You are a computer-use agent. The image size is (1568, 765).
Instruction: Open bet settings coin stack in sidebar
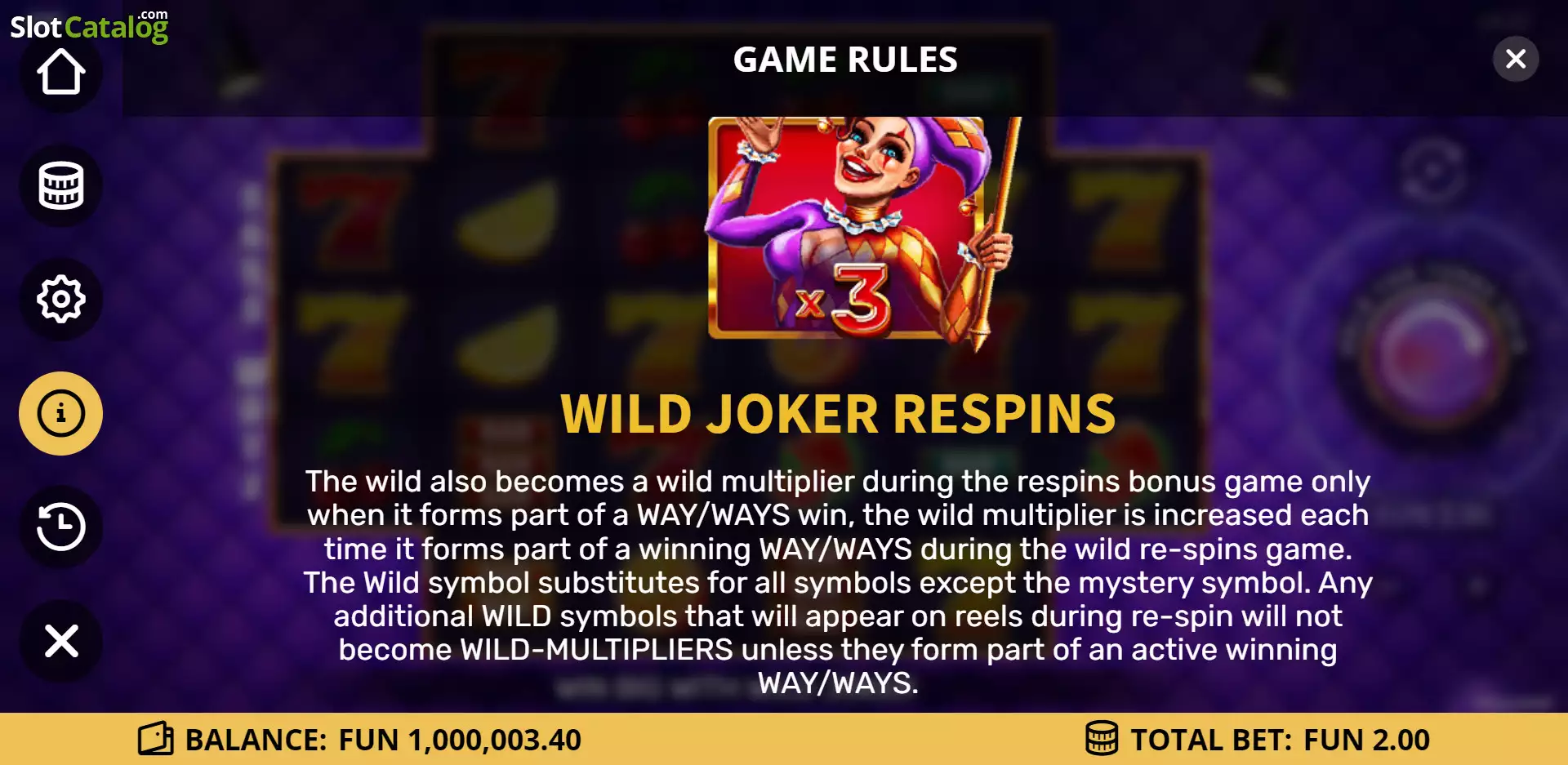click(x=61, y=186)
